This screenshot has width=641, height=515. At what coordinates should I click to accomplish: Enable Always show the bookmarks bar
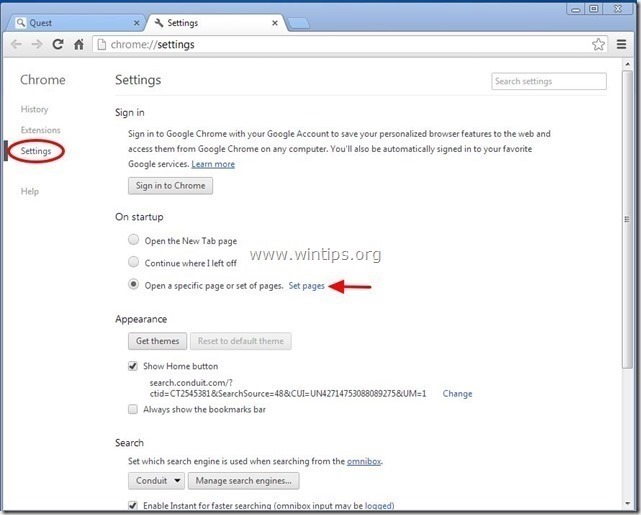pyautogui.click(x=133, y=409)
